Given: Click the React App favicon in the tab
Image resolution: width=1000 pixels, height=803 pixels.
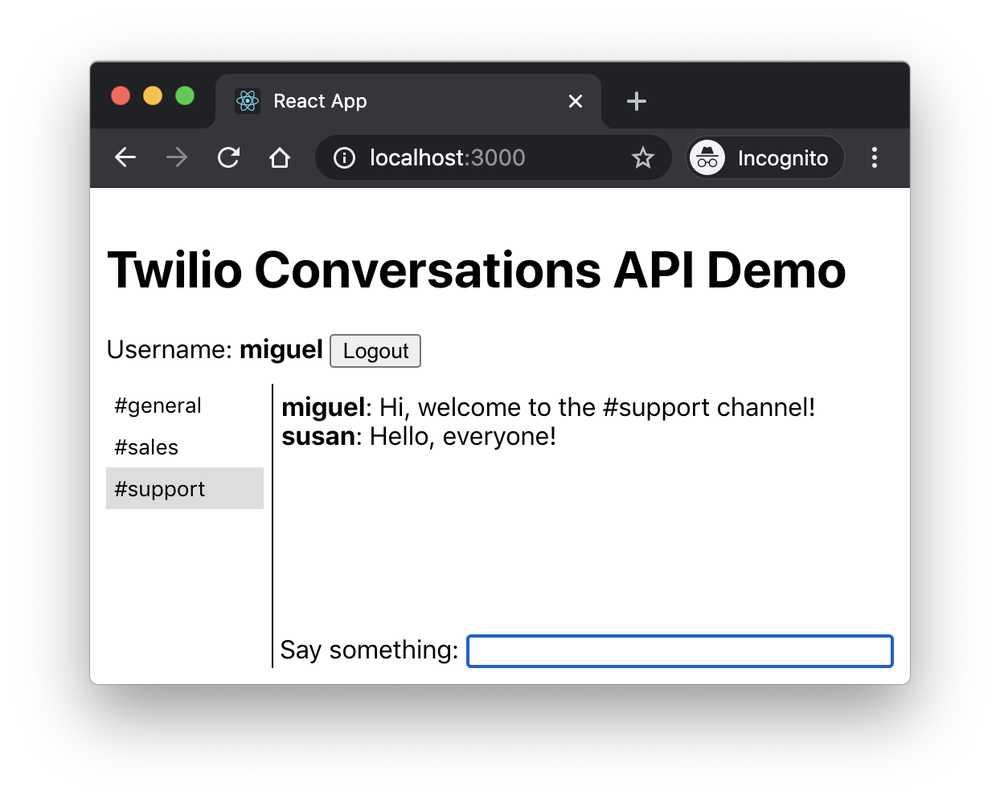Looking at the screenshot, I should [247, 101].
